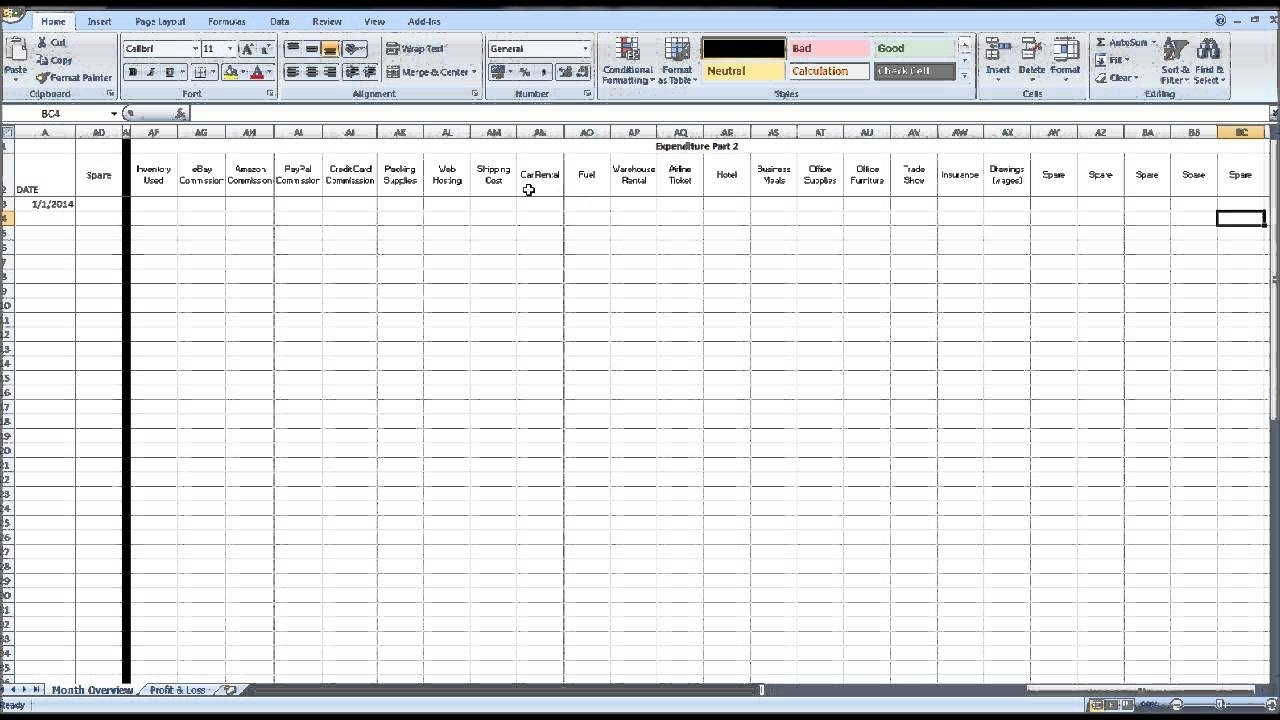
Task: Apply the Percent Style number format
Action: 523,72
